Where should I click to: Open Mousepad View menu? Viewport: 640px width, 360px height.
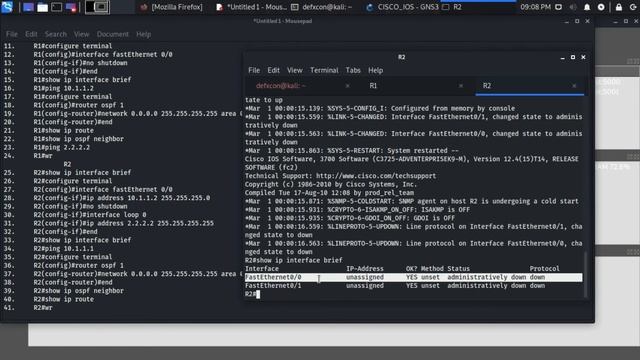click(82, 34)
